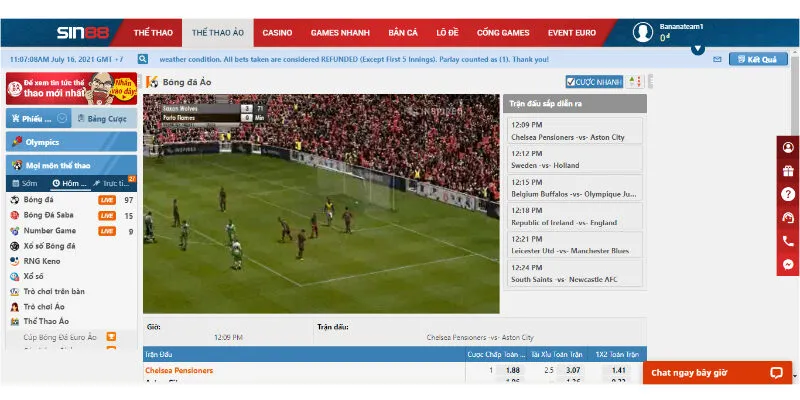Open Xổ số Bóng đá row

[x=71, y=246]
